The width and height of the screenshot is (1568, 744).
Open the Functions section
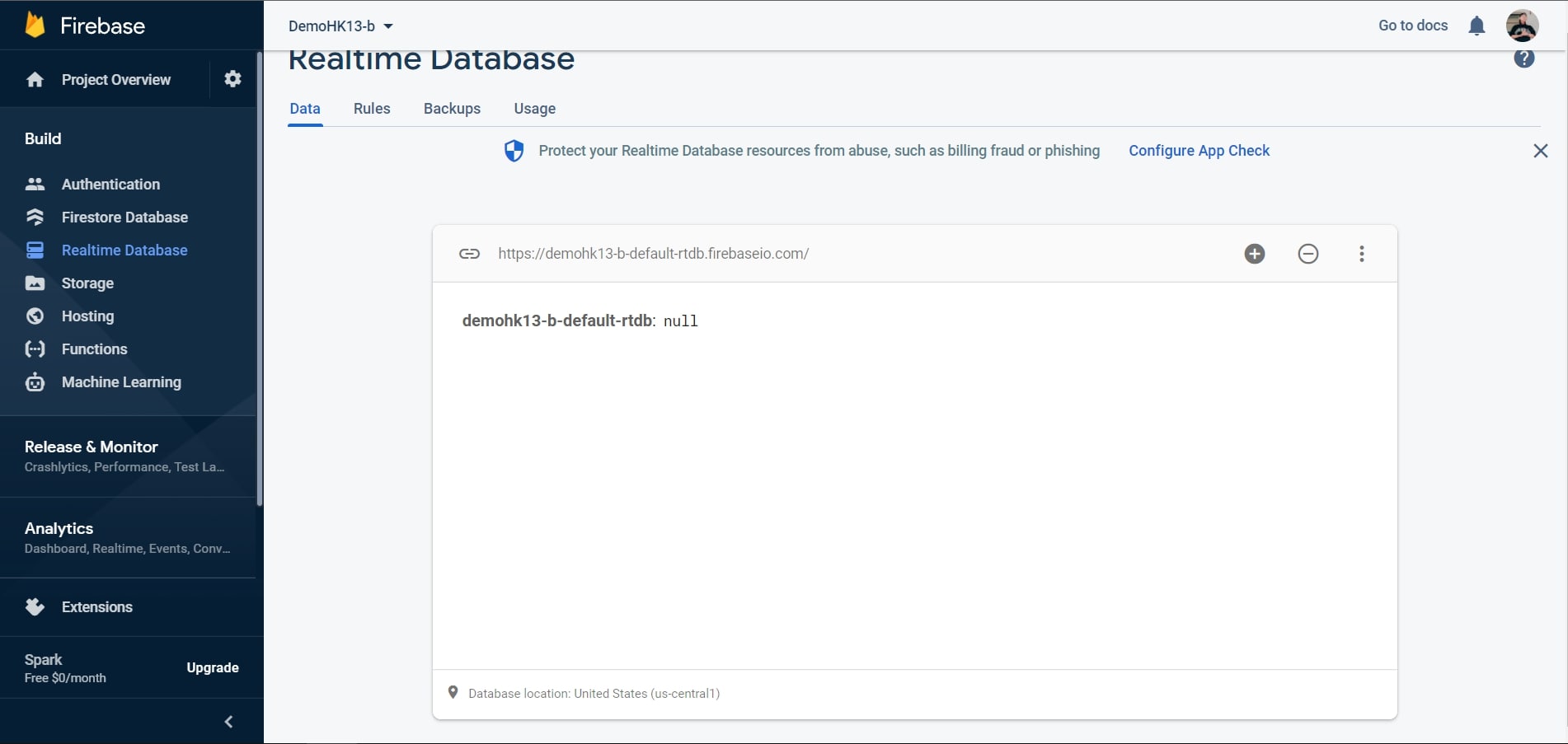(94, 349)
